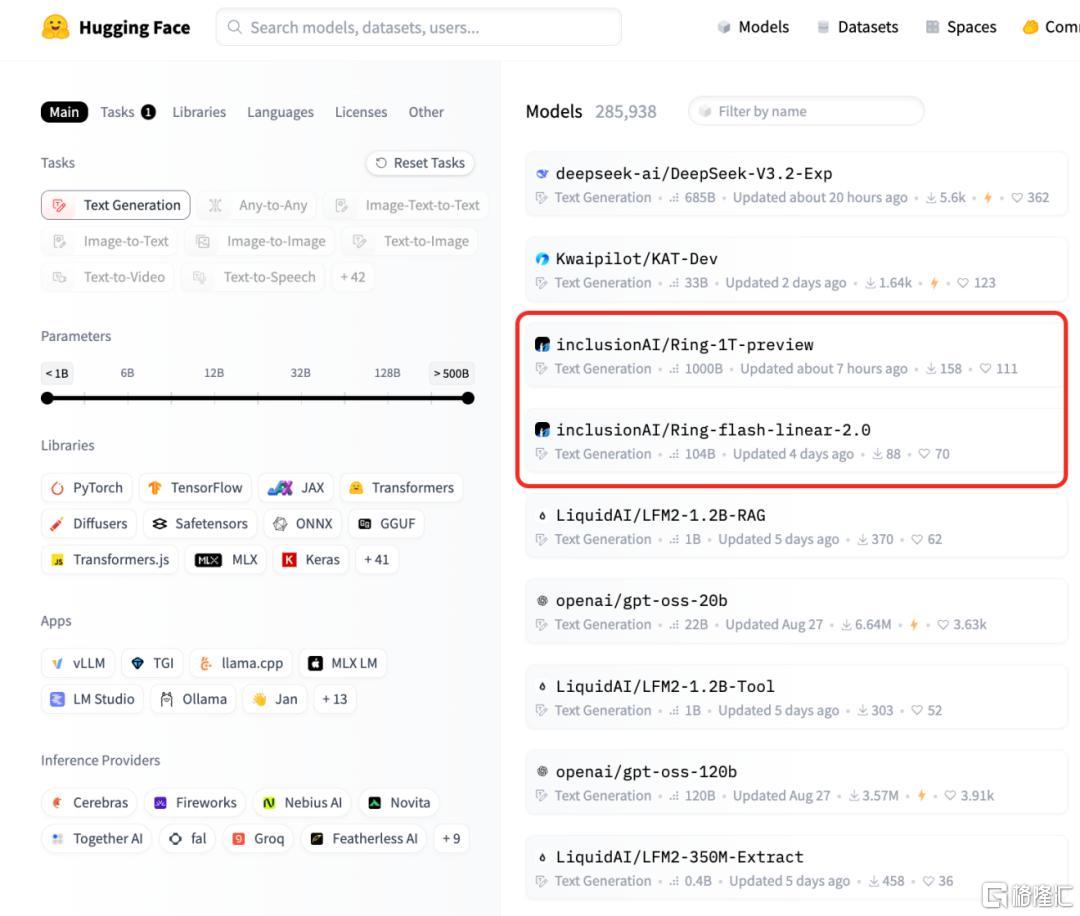The height and width of the screenshot is (916, 1080).
Task: Toggle the Text Generation task filter
Action: pos(116,205)
